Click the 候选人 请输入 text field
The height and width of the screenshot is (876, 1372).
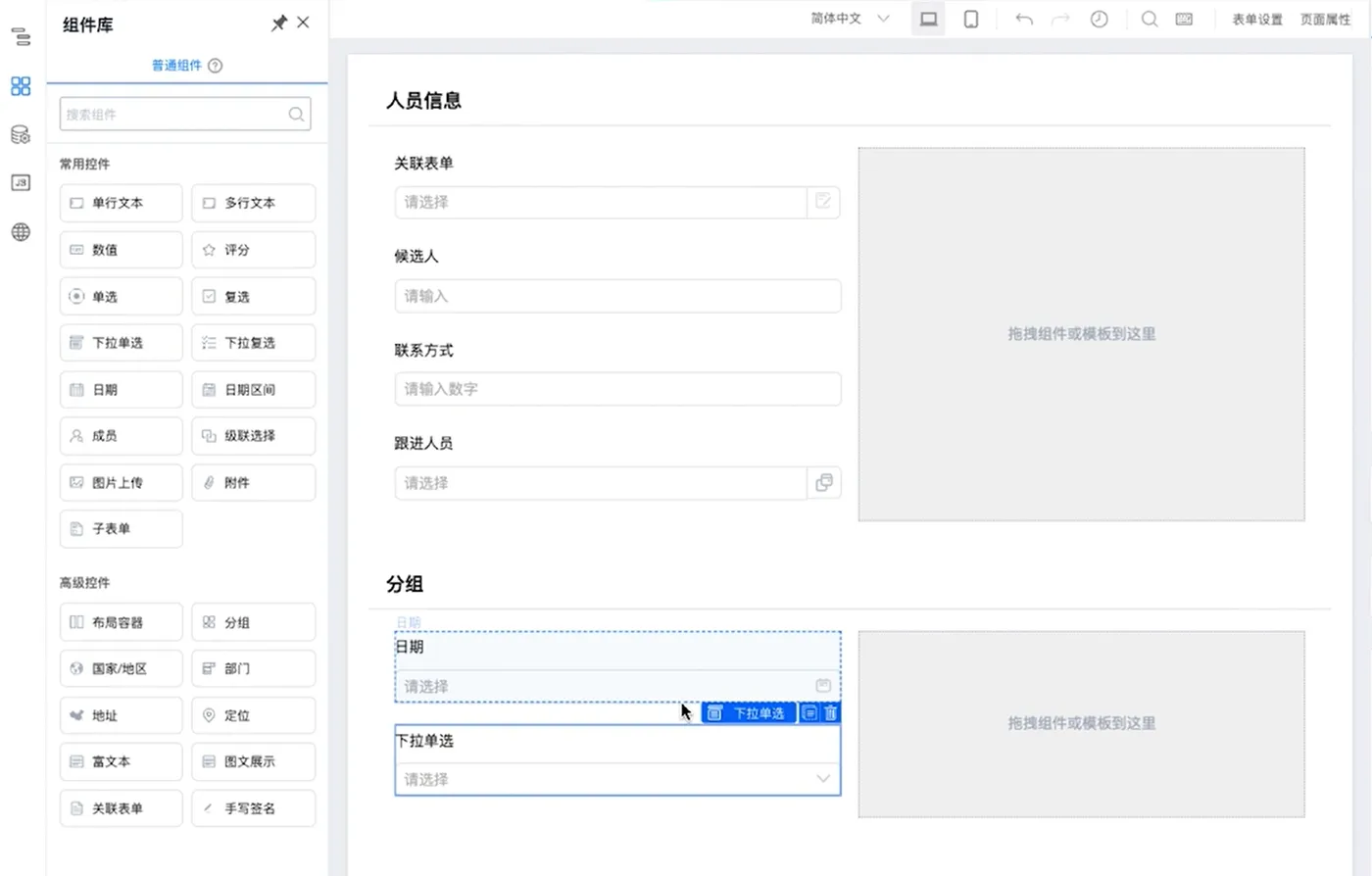(617, 296)
